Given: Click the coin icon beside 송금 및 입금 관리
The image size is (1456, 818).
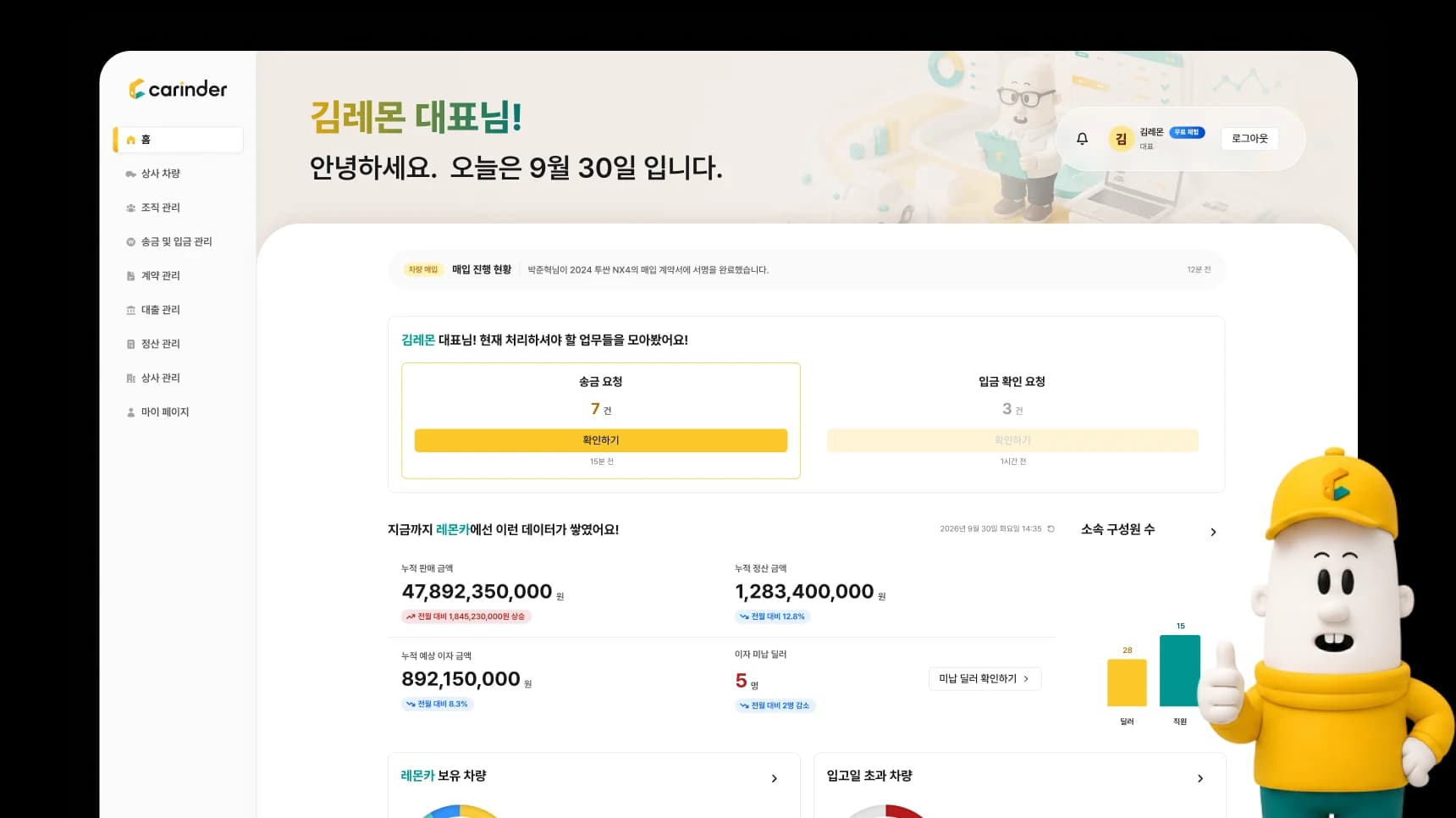Looking at the screenshot, I should [x=130, y=242].
